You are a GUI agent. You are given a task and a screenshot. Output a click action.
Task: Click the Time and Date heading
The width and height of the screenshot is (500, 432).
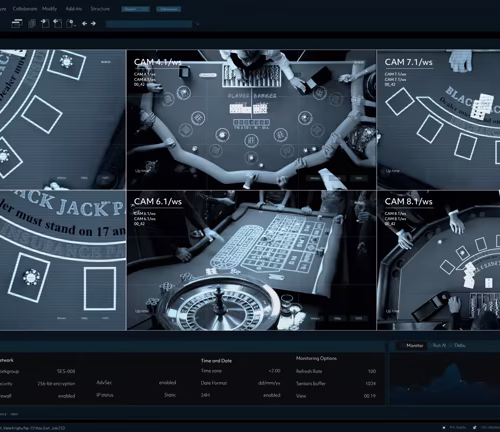click(216, 361)
